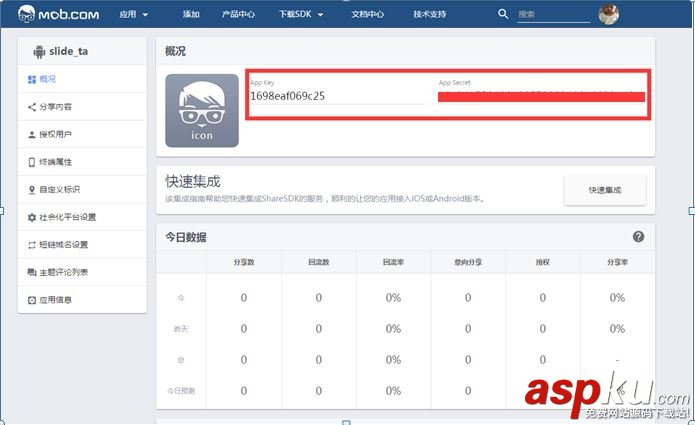
Task: Select the slide_ta app title
Action: pyautogui.click(x=69, y=51)
